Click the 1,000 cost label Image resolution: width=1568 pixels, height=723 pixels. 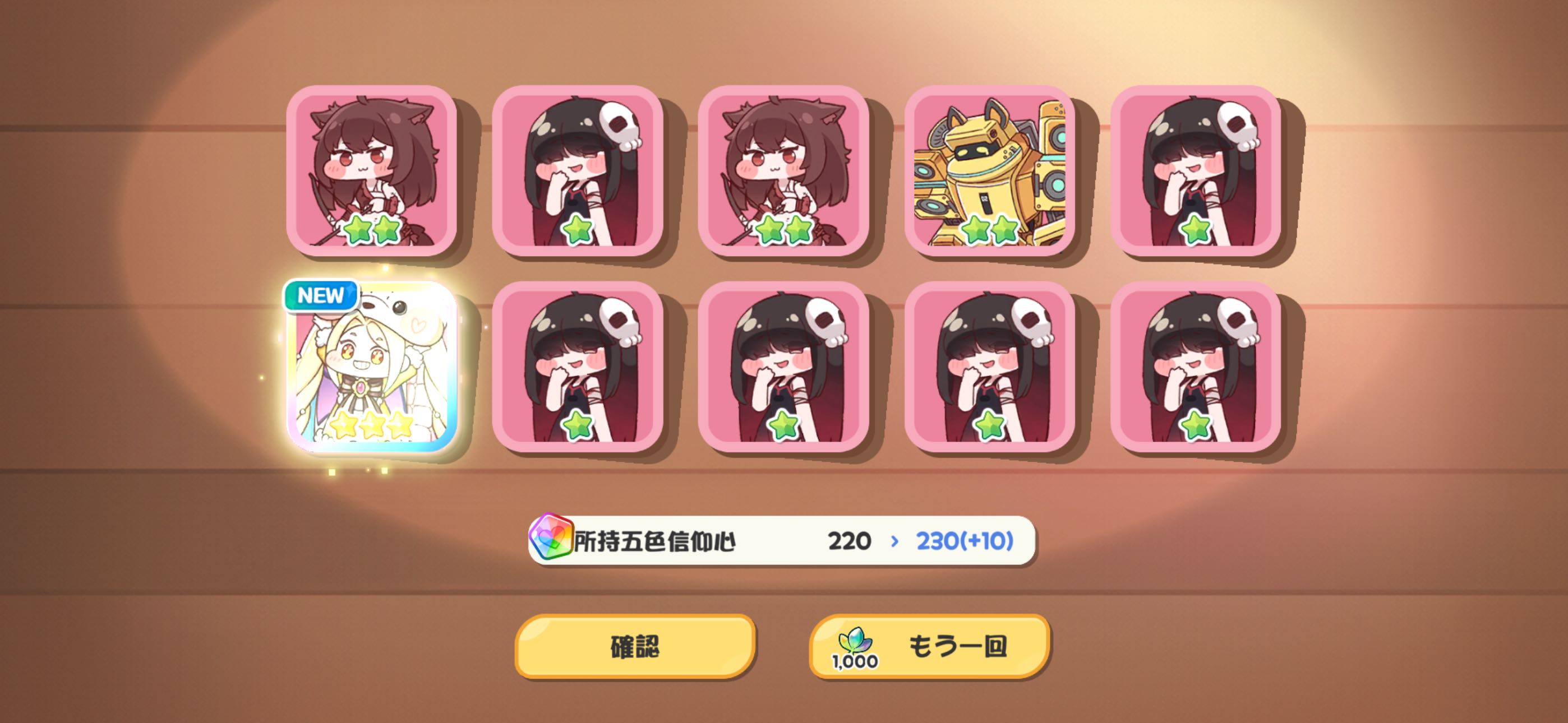click(x=855, y=661)
